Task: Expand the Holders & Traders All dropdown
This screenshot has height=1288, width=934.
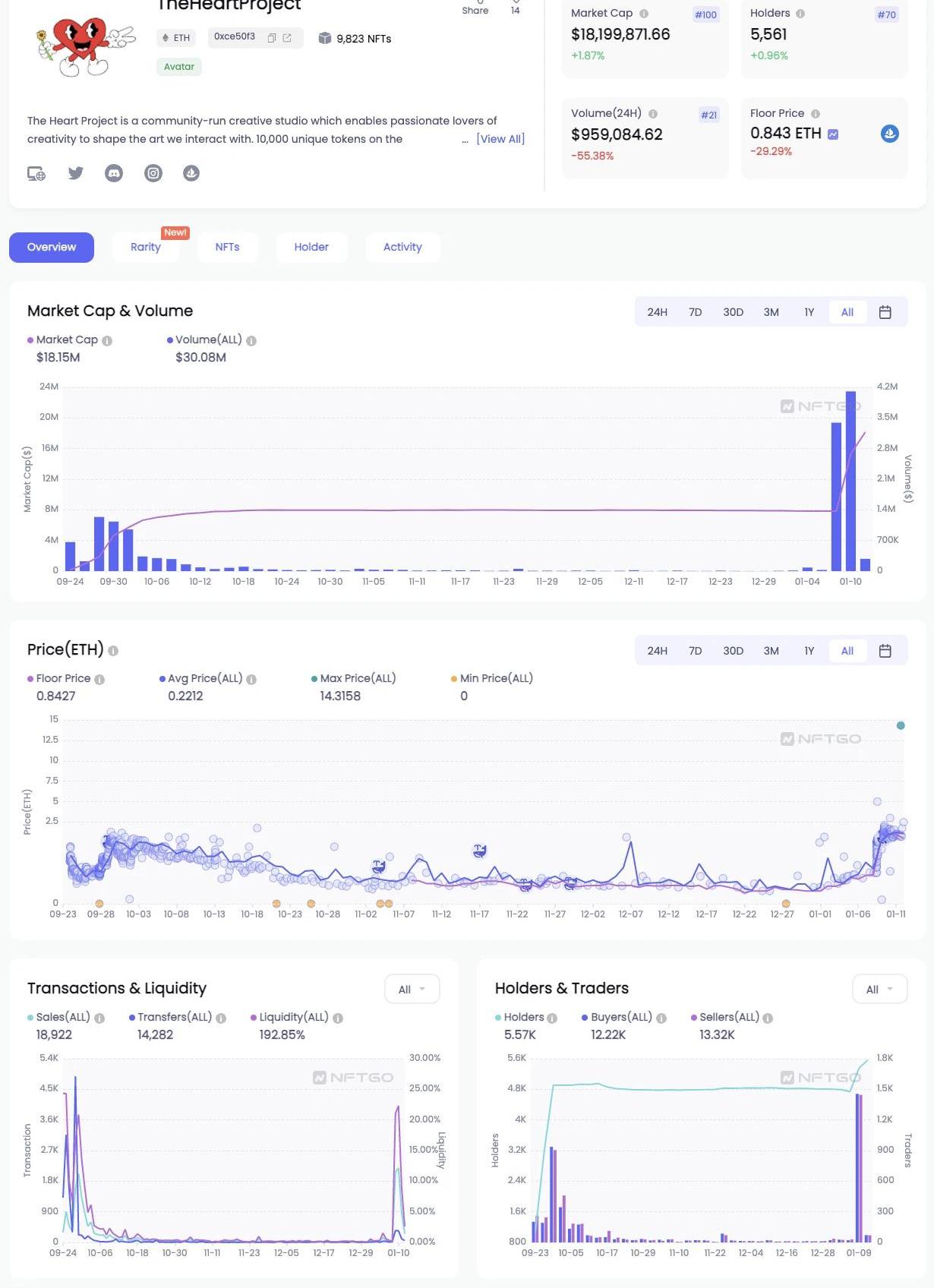Action: [879, 989]
